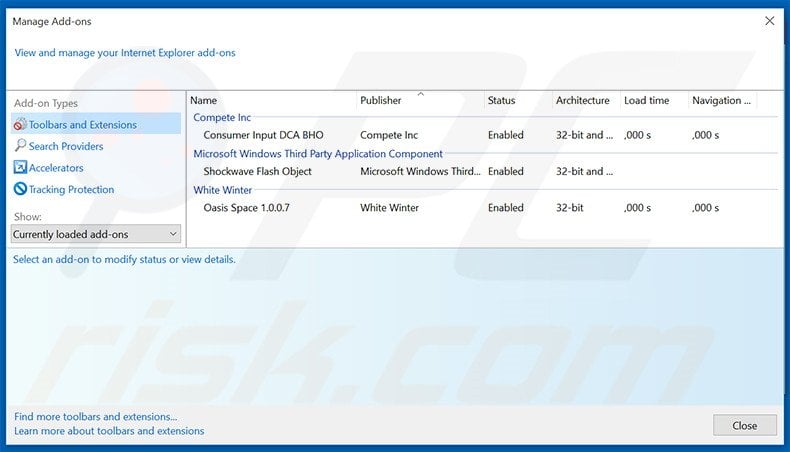Sort by the Architecture column
The height and width of the screenshot is (452, 790).
coord(582,100)
